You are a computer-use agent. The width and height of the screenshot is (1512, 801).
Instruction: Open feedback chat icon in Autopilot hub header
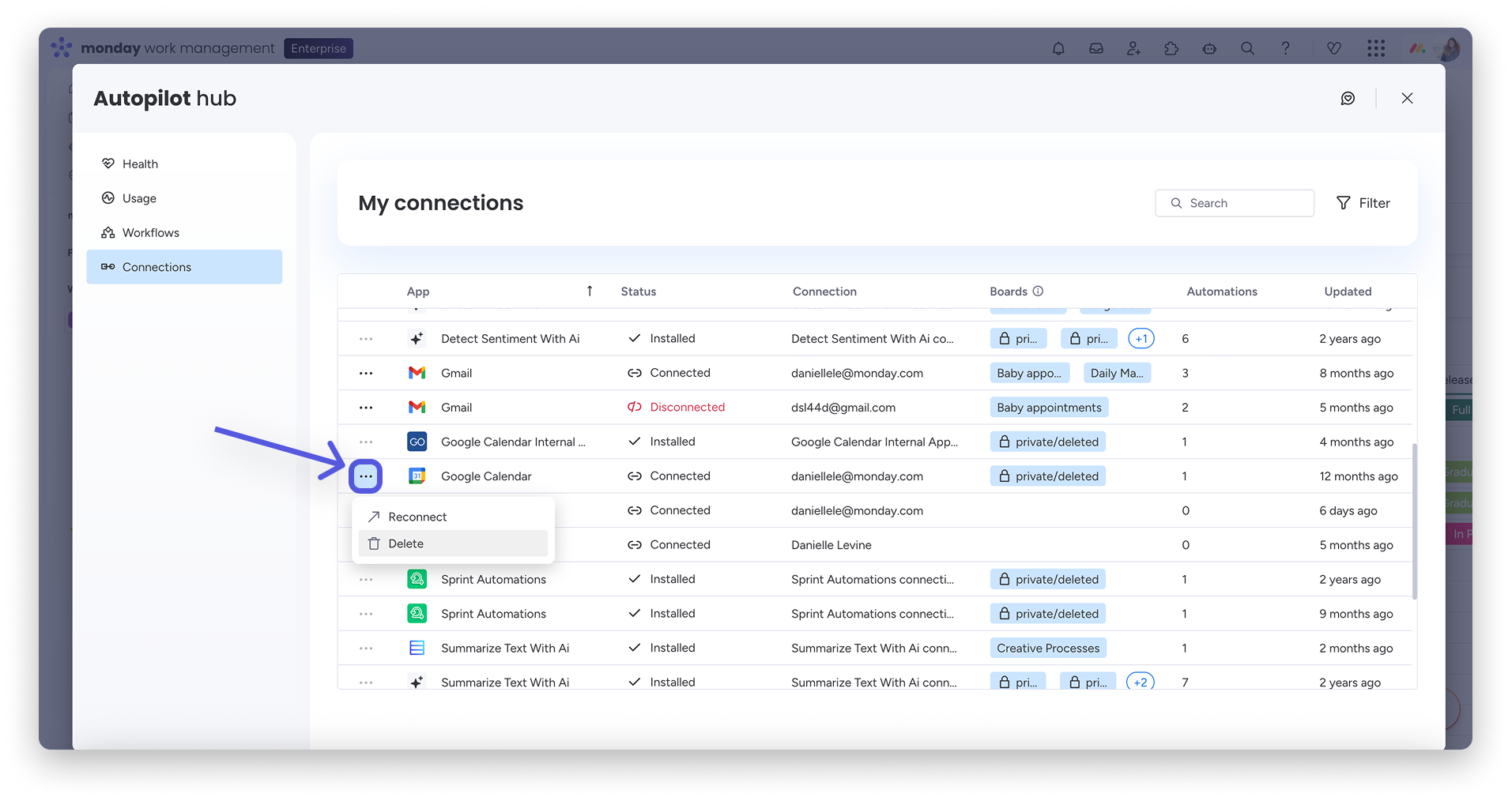(1348, 98)
